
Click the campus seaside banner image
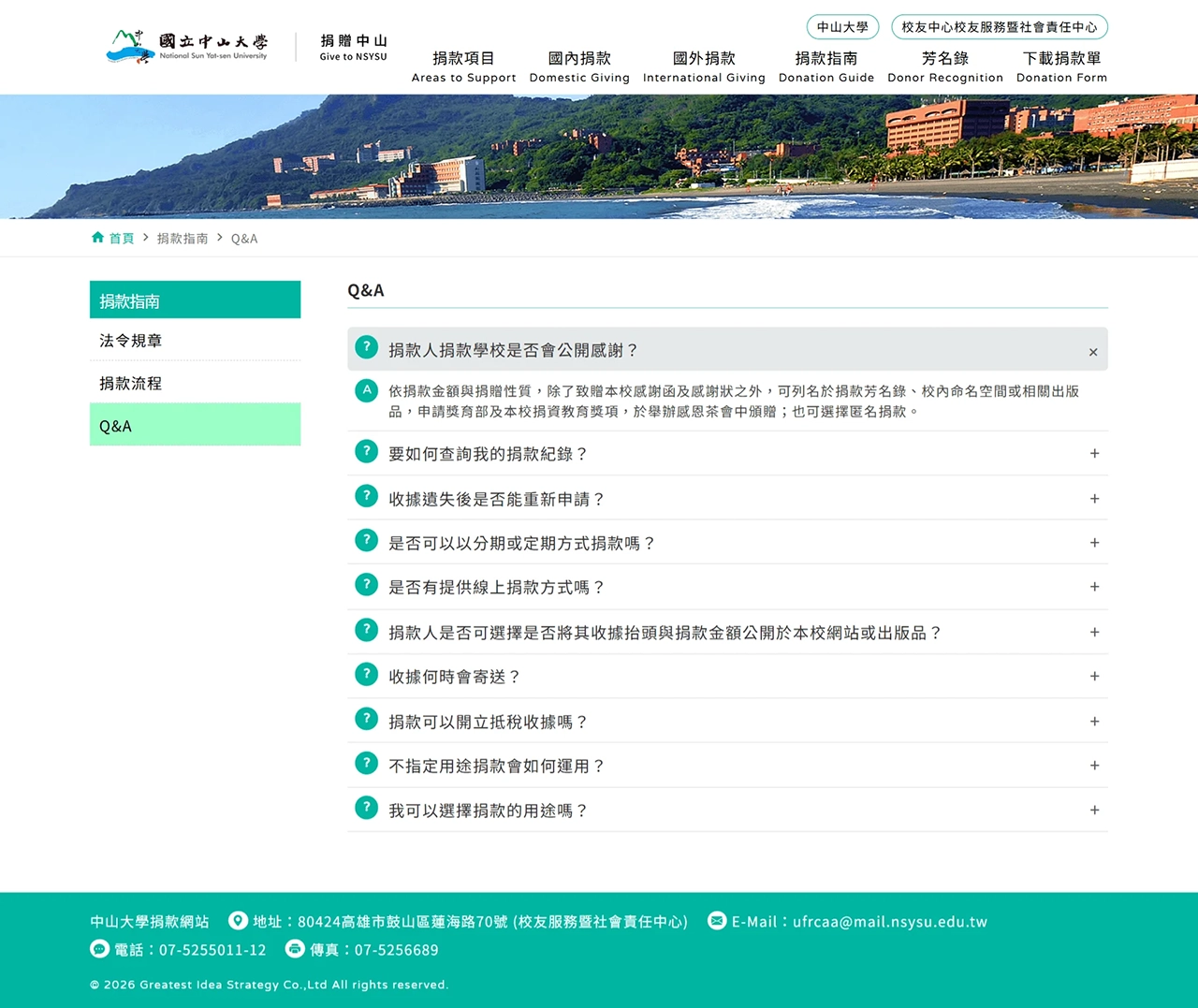(599, 156)
